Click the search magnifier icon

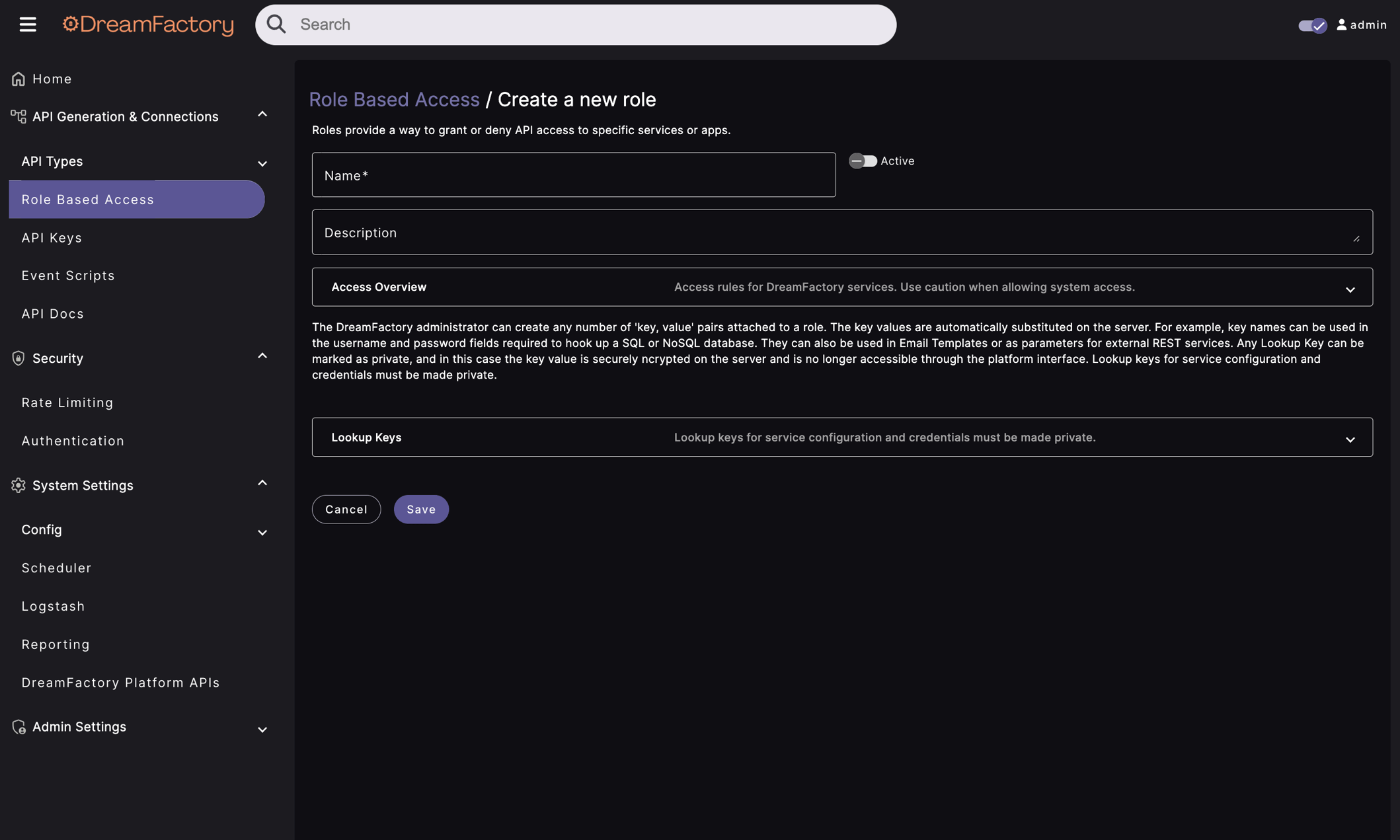tap(276, 24)
